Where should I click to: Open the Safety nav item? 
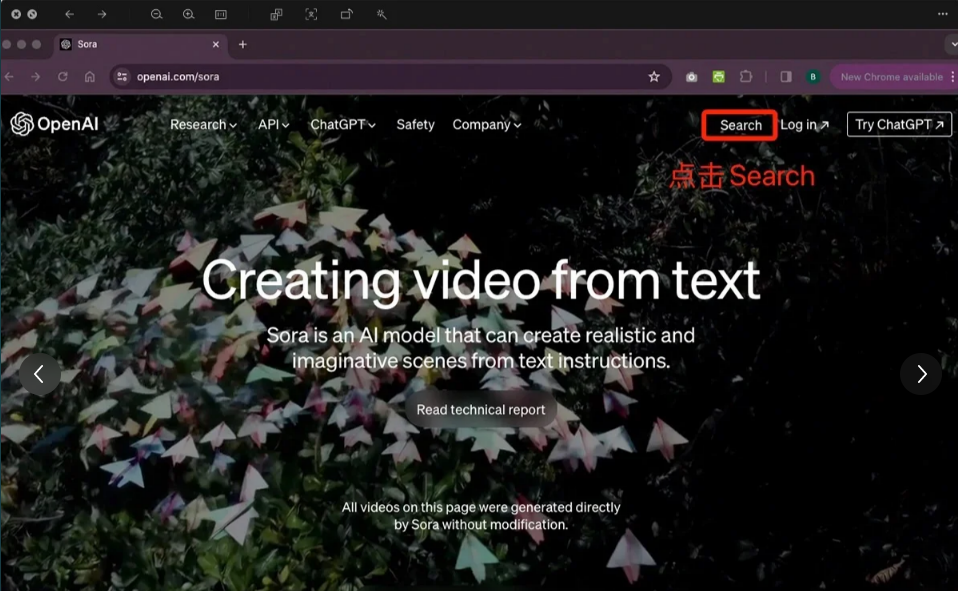(x=415, y=125)
